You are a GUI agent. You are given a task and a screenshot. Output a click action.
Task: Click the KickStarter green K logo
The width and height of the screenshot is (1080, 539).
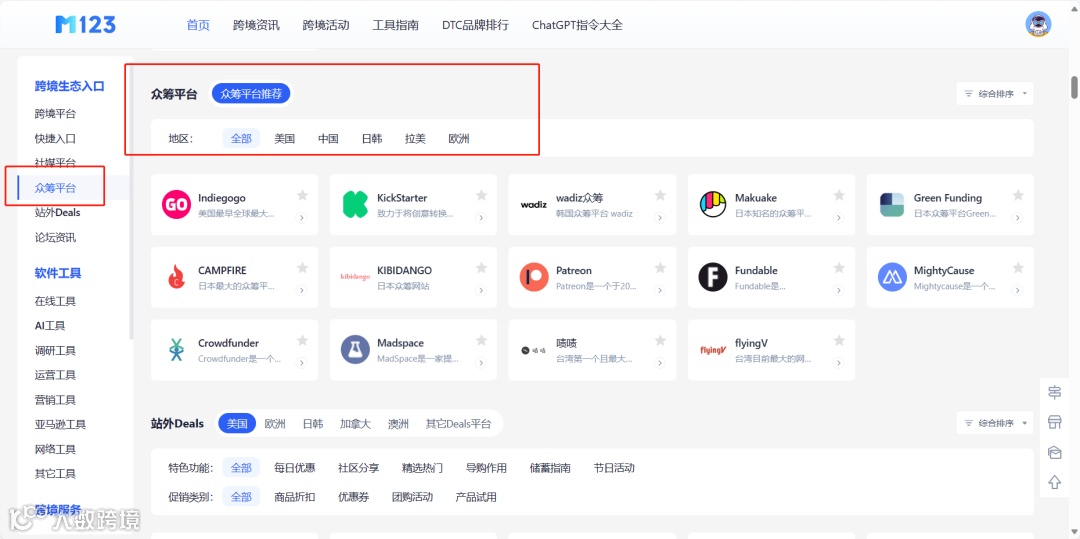point(355,204)
